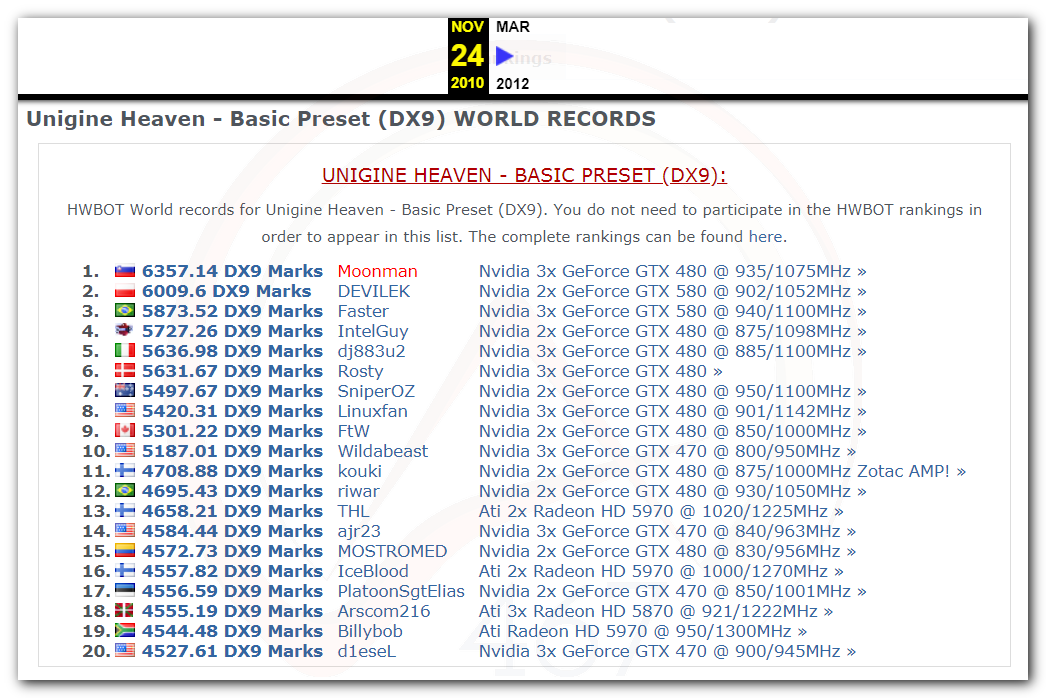The image size is (1046, 698).
Task: Open Ati 2x Radeon HD 5970 @ 1020/1225MHz hardware
Action: pos(661,512)
